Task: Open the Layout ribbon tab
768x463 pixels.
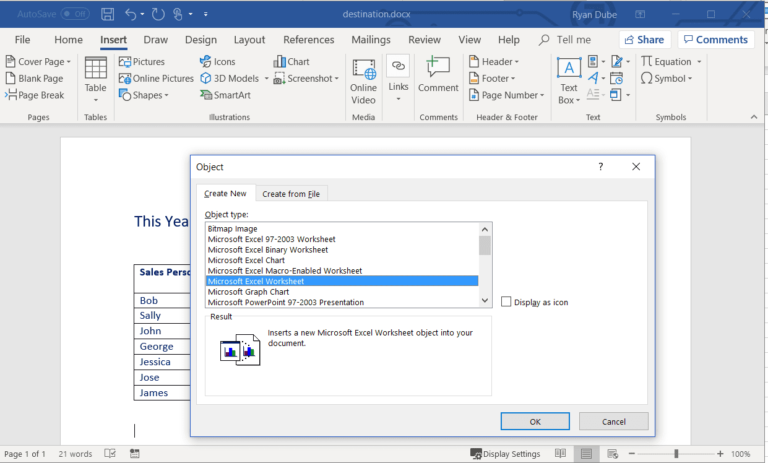Action: click(249, 40)
